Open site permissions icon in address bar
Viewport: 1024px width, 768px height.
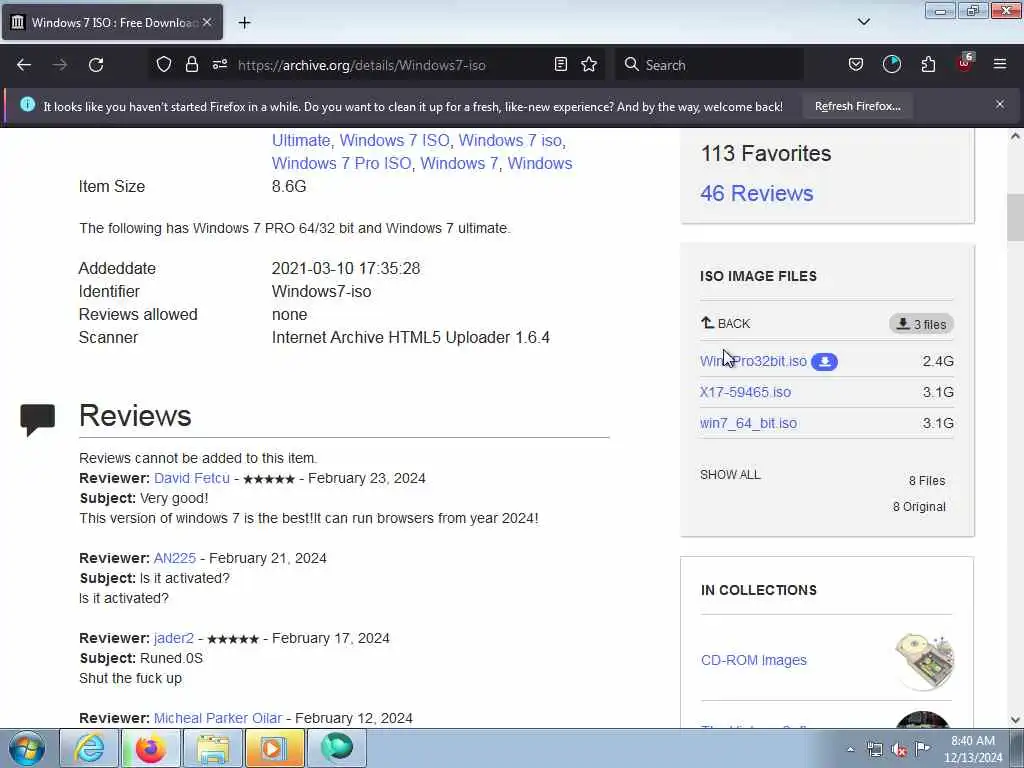(x=219, y=64)
